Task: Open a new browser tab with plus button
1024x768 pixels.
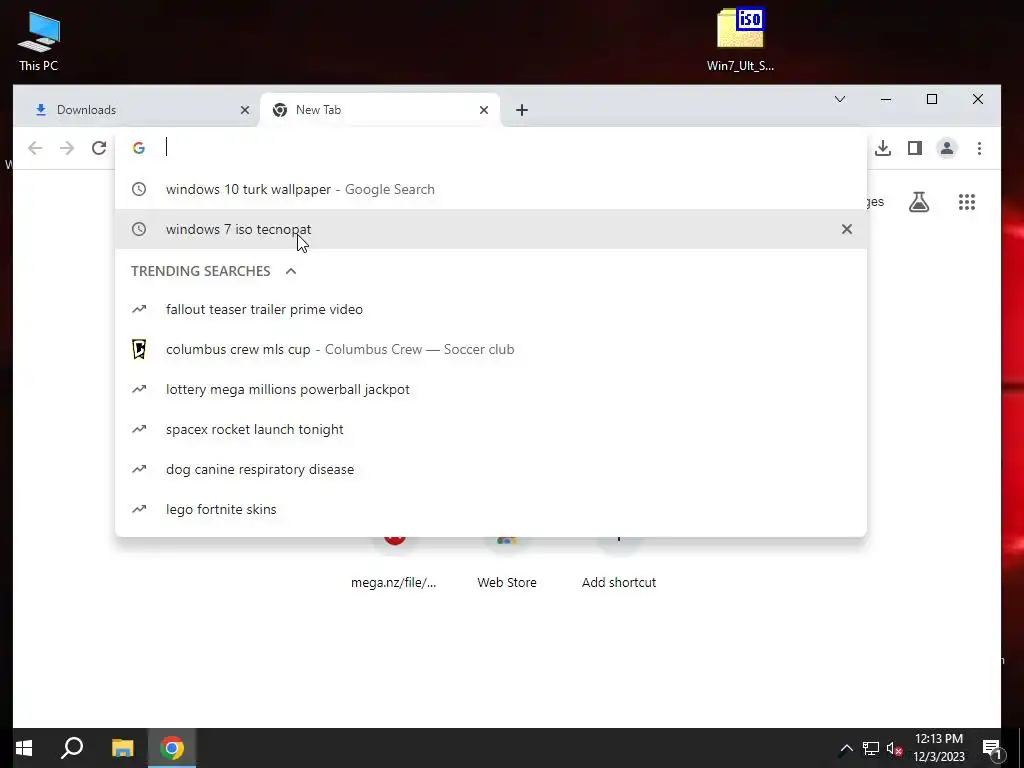Action: (x=521, y=110)
